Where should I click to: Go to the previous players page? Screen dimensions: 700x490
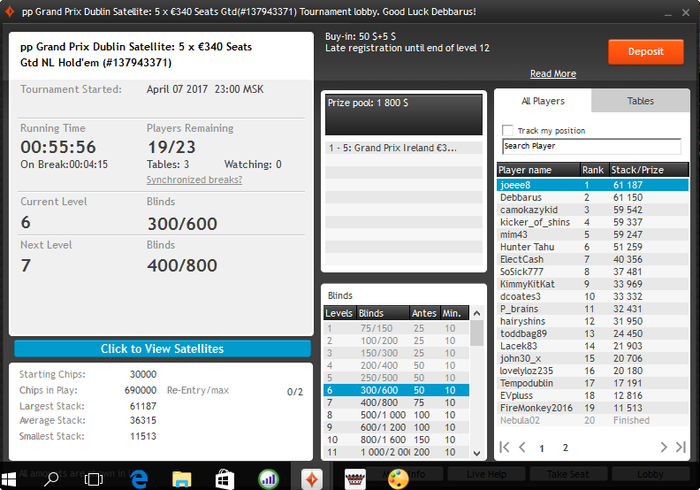point(522,447)
